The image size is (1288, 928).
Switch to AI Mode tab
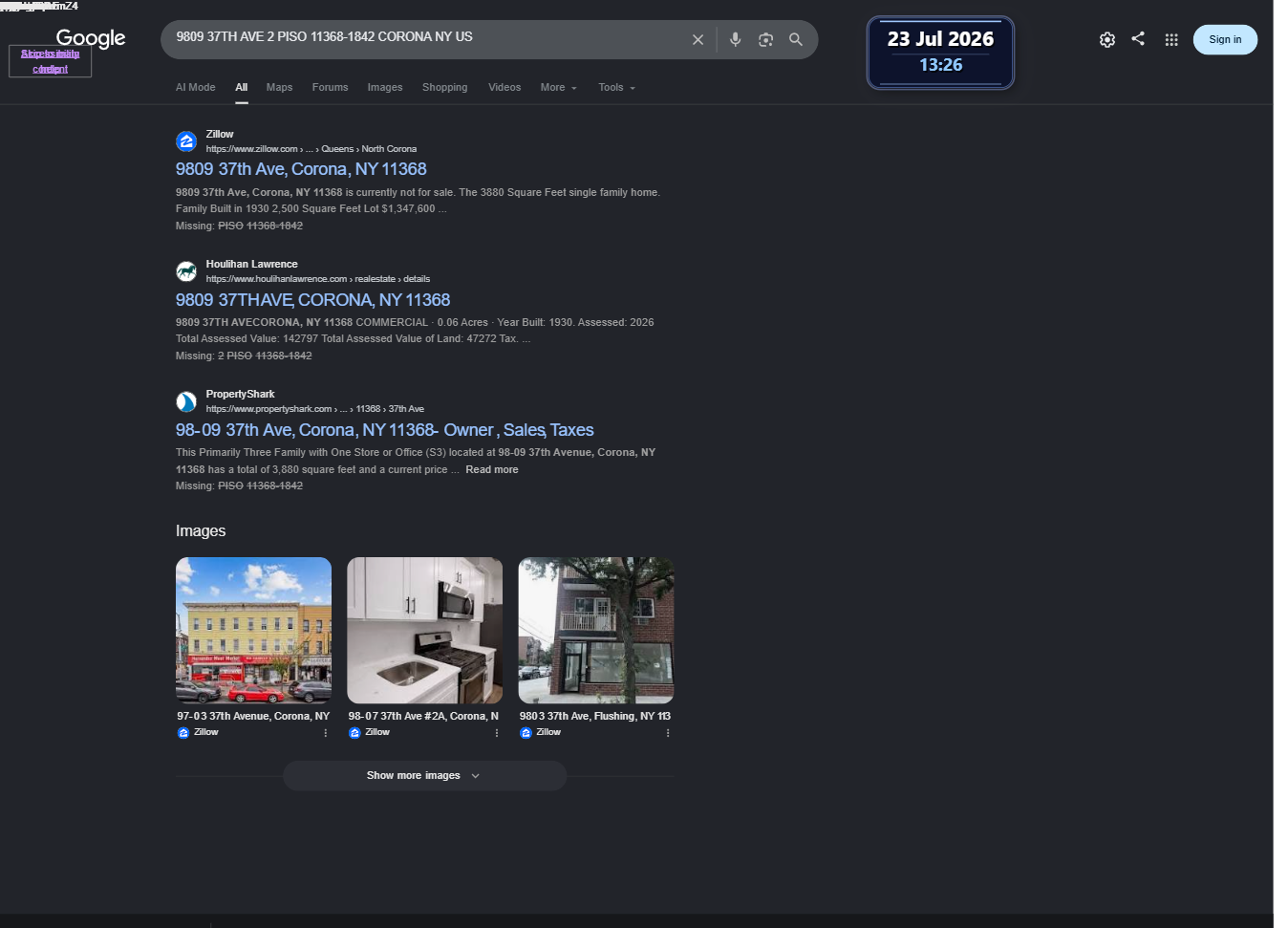[196, 88]
